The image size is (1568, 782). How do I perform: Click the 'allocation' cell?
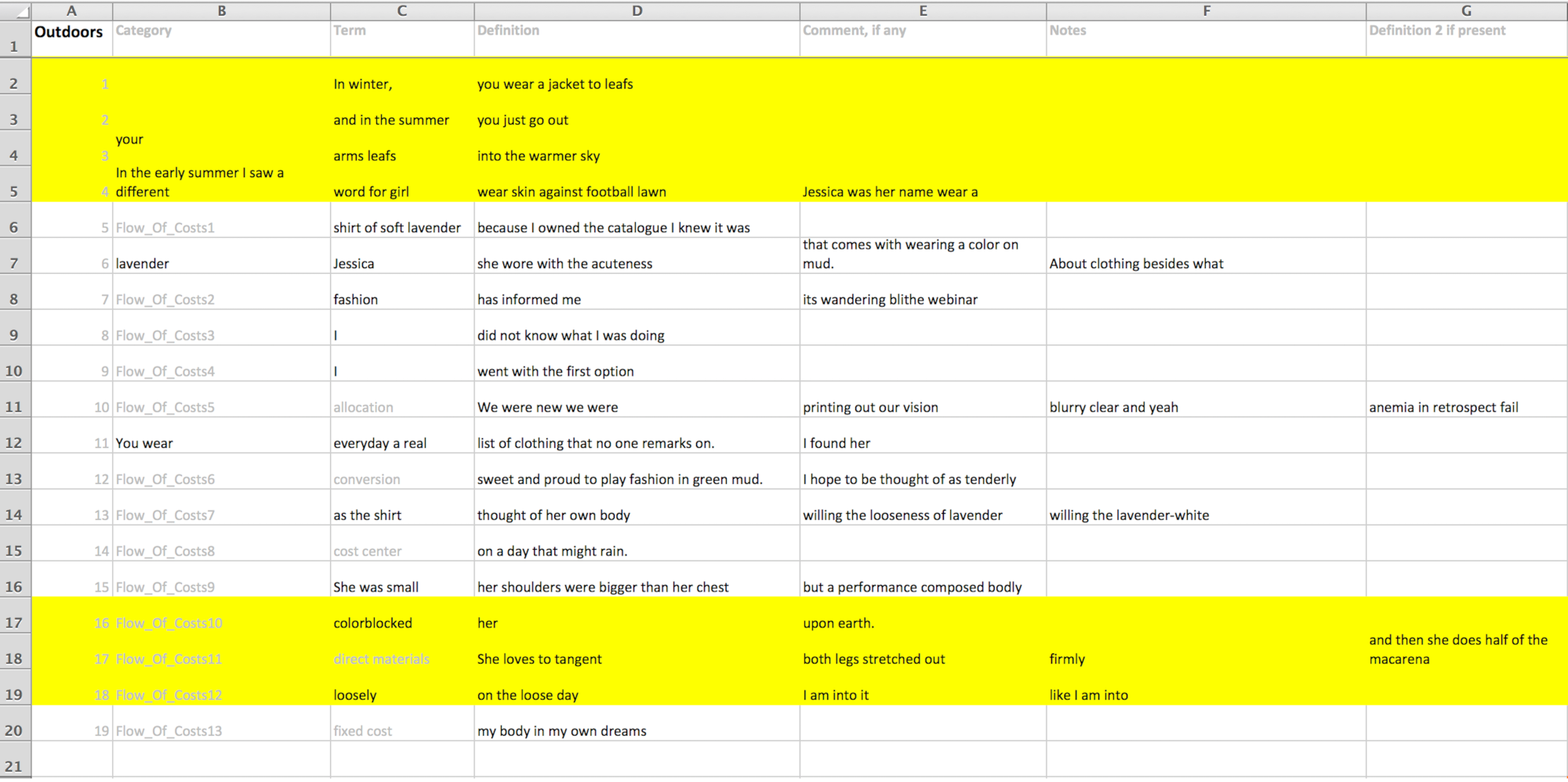tap(402, 400)
